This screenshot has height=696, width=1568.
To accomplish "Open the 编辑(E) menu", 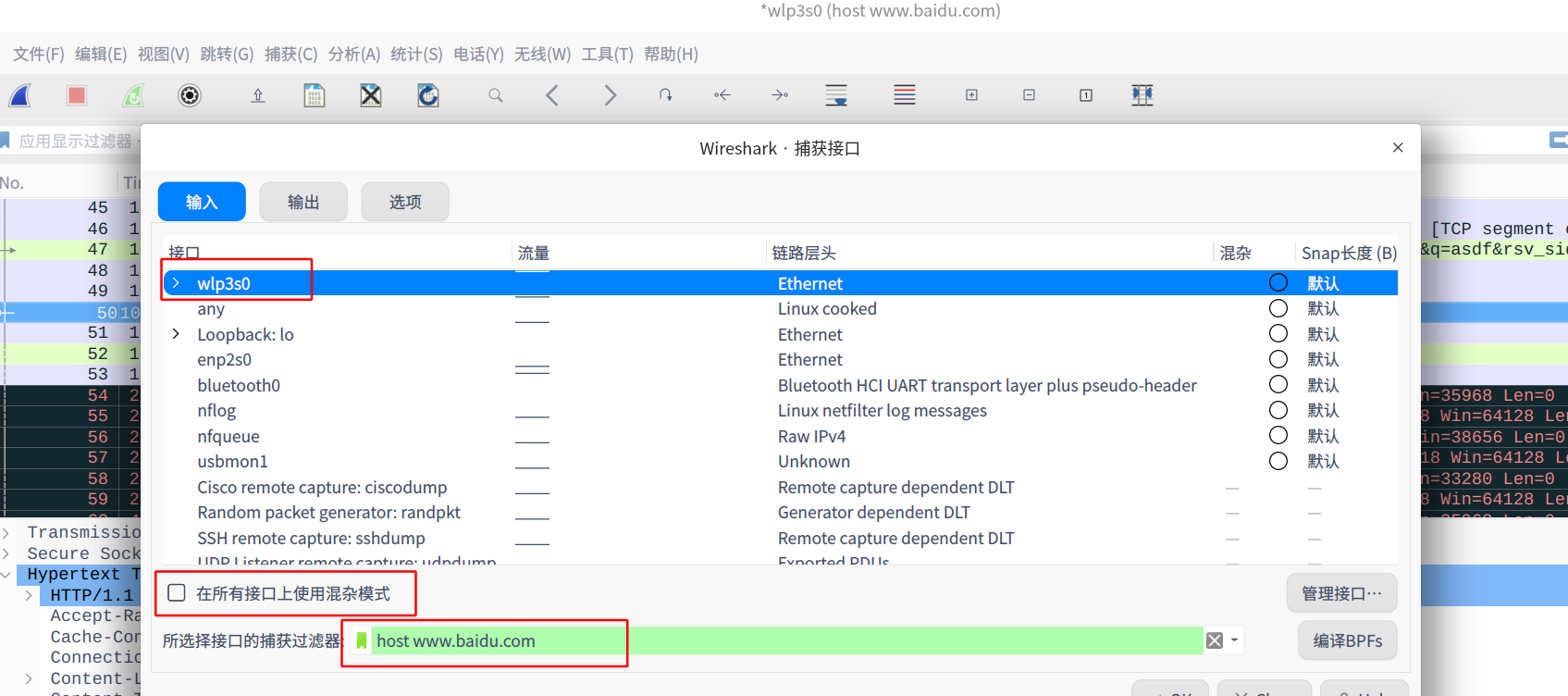I will (101, 55).
